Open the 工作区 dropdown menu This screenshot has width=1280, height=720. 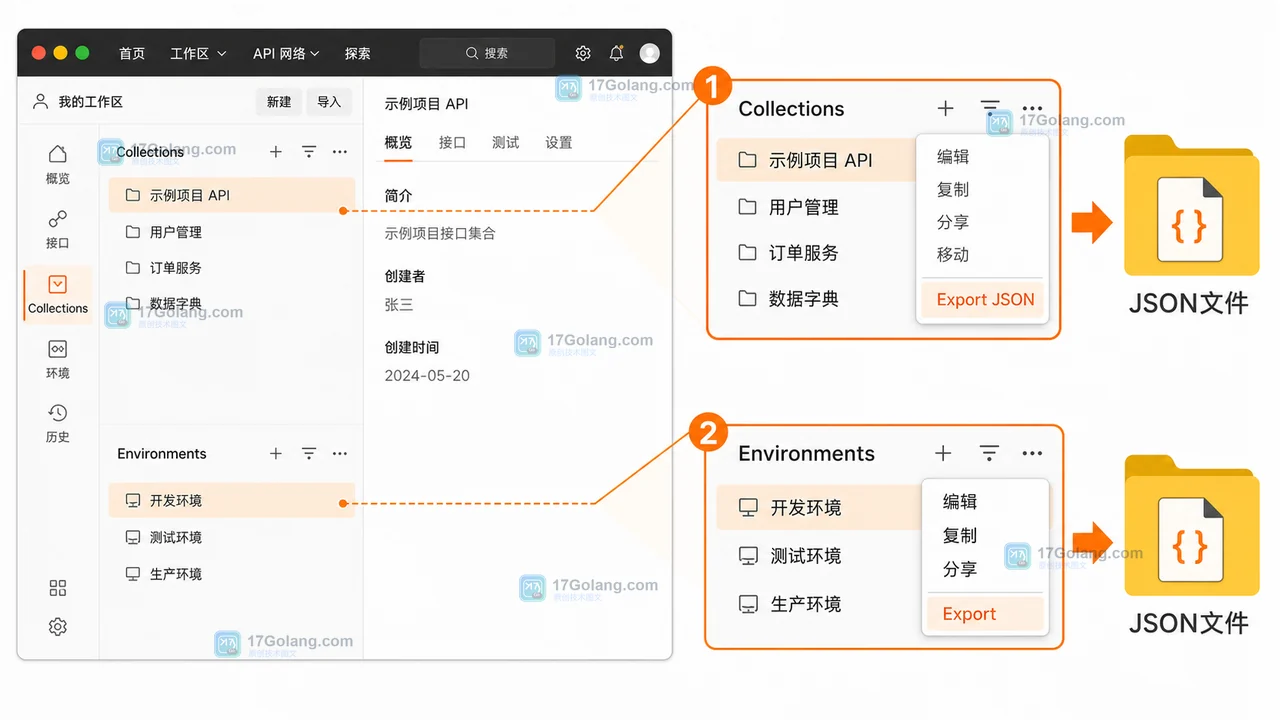point(198,53)
